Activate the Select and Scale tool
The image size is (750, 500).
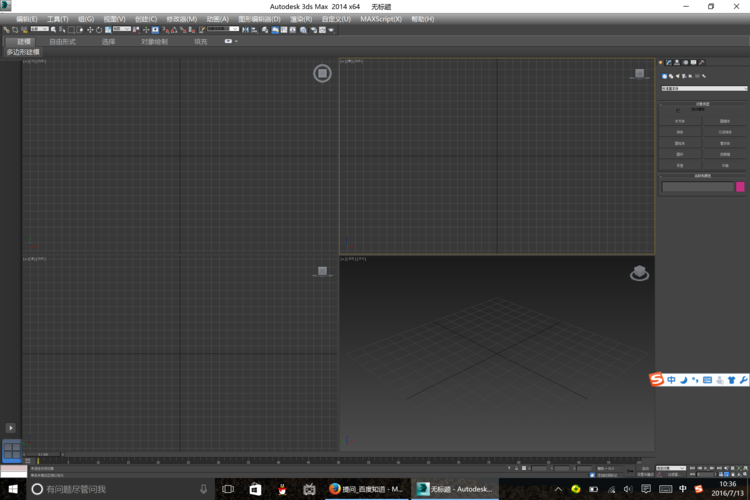click(108, 30)
